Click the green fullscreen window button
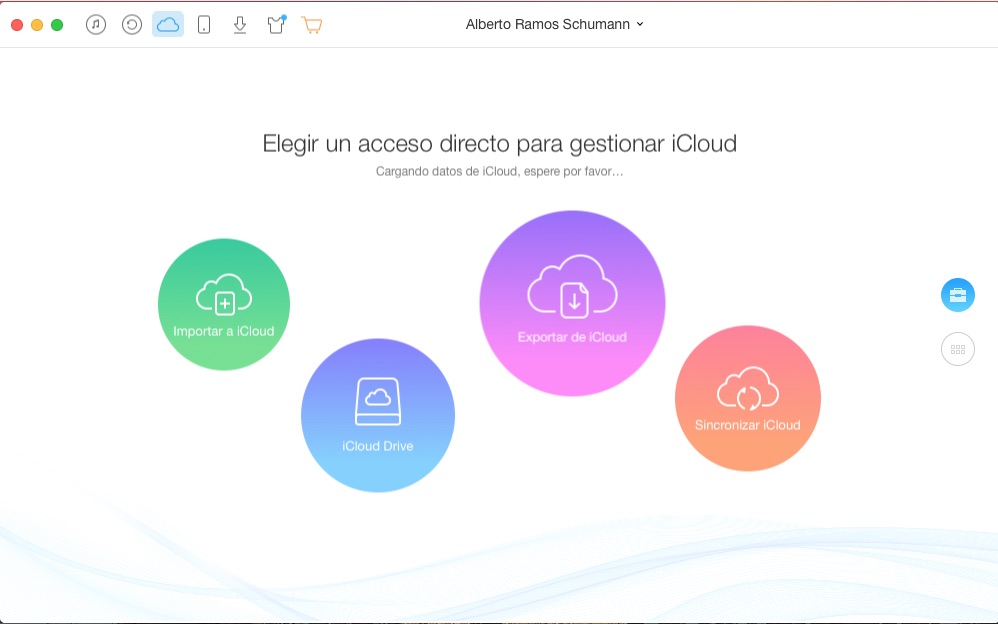998x624 pixels. [x=57, y=25]
